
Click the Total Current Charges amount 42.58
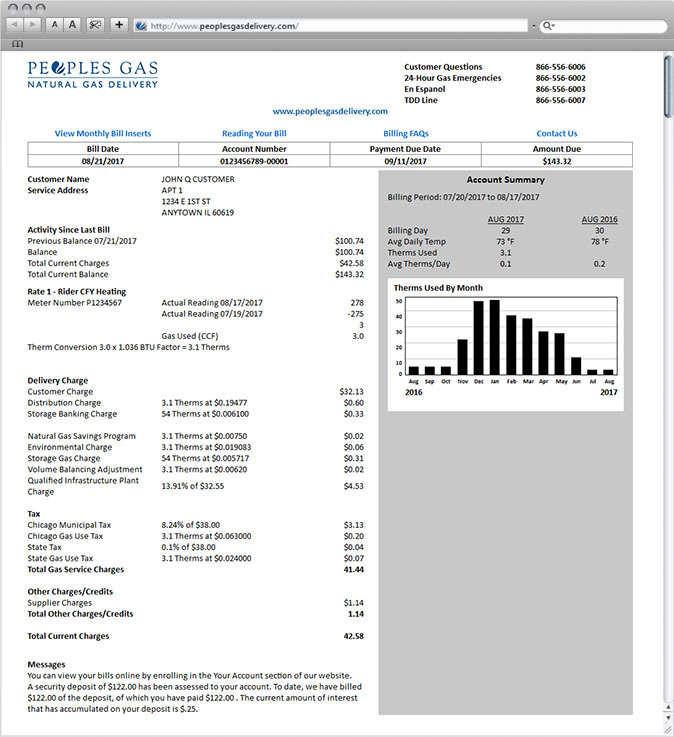click(353, 636)
